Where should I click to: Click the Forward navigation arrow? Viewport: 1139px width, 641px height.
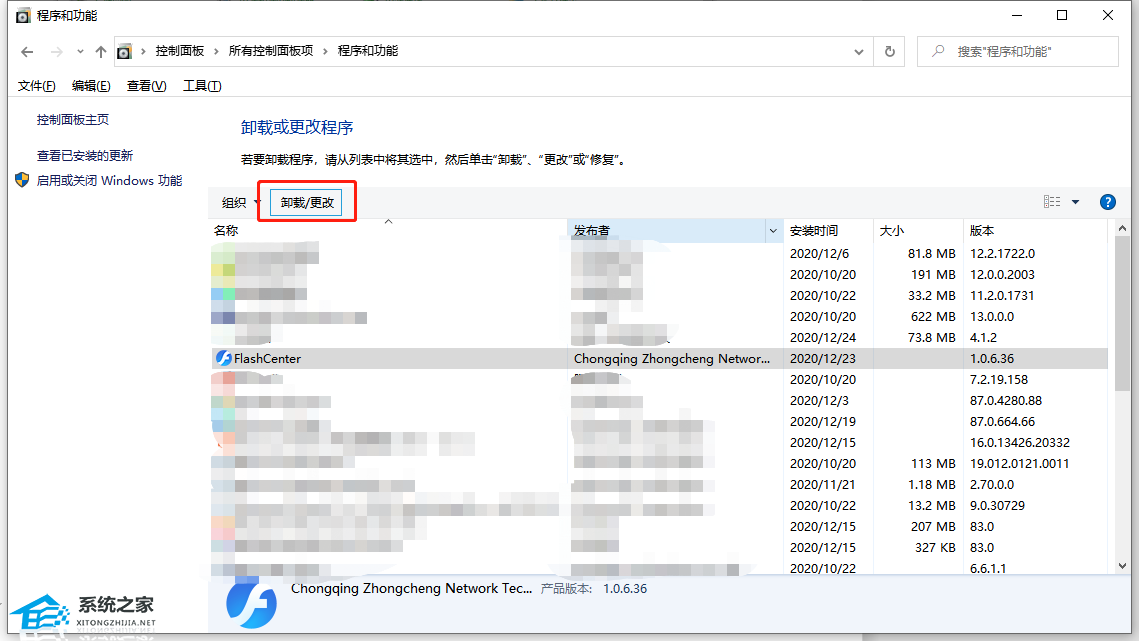click(56, 52)
